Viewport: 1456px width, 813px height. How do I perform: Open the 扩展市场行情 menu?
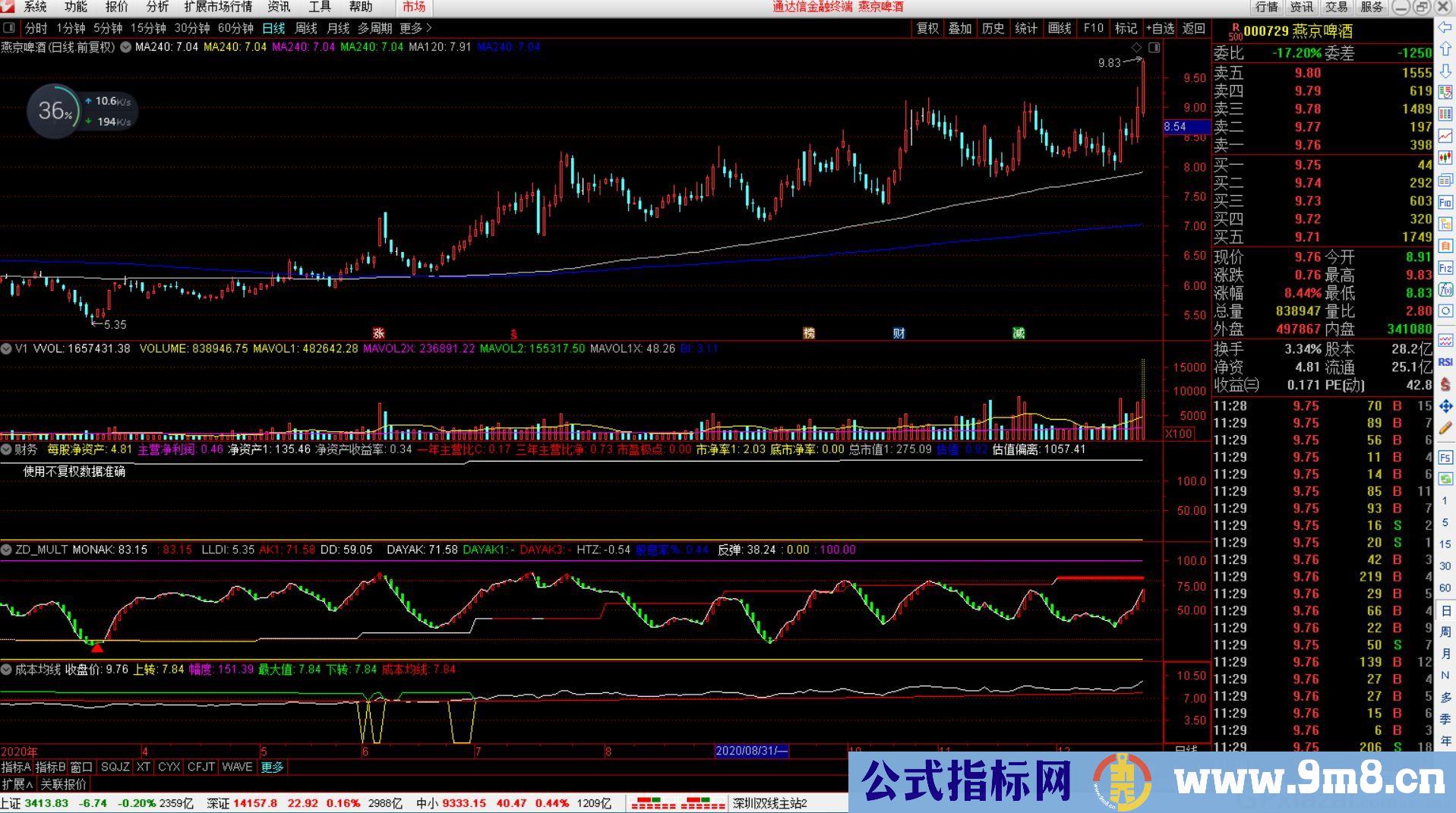[218, 7]
